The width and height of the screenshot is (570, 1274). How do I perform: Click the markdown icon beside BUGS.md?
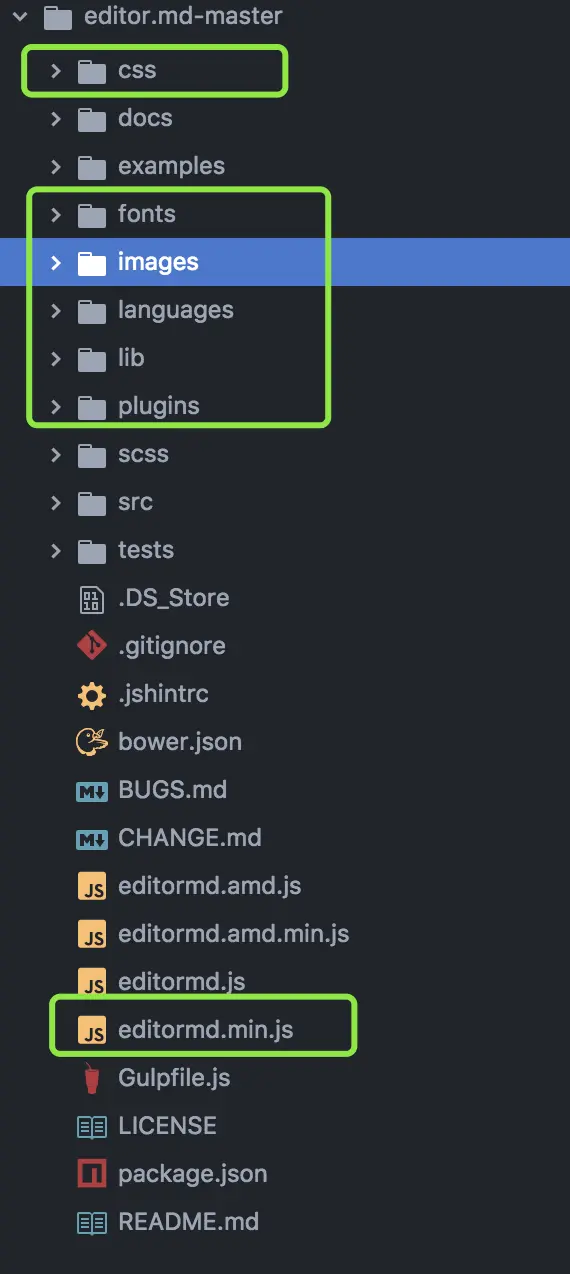[91, 790]
